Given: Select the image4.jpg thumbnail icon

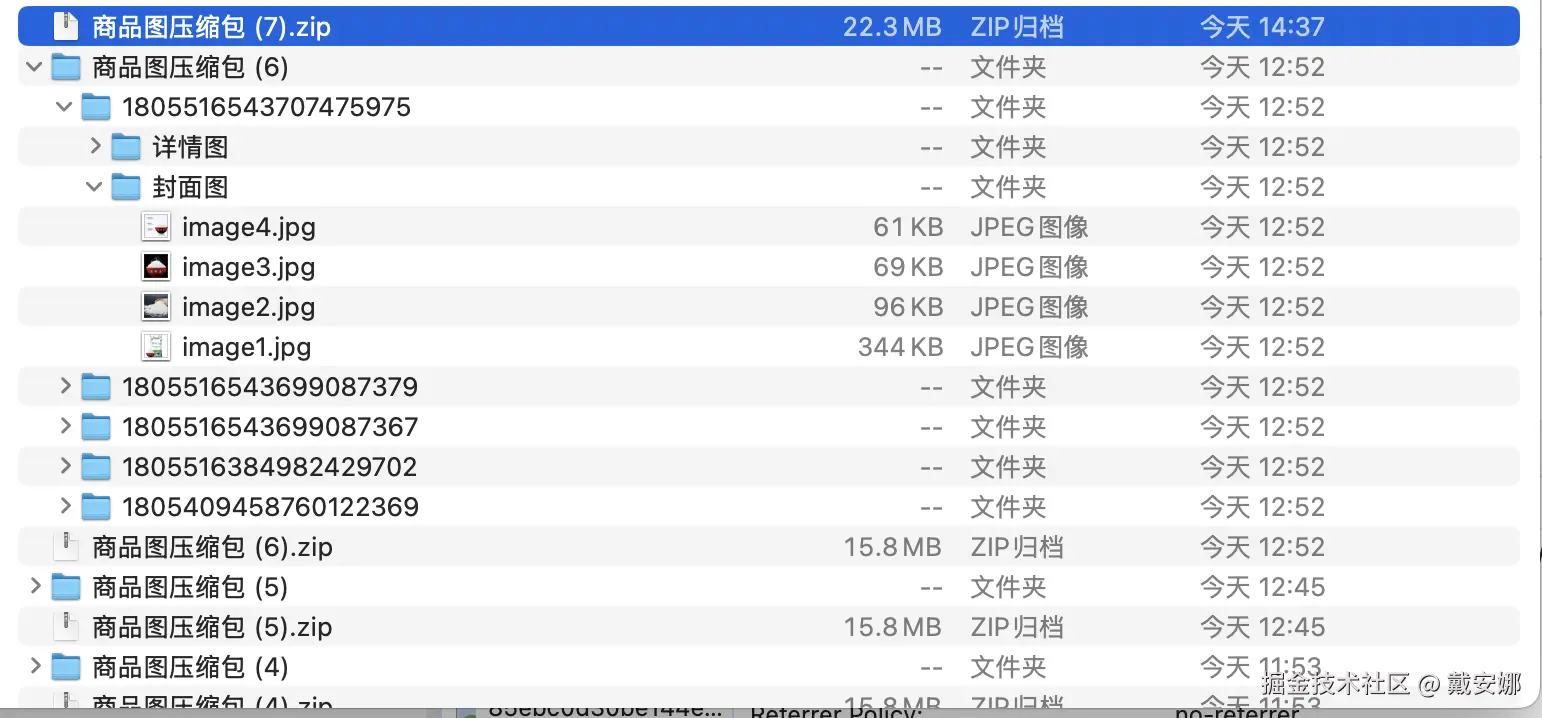Looking at the screenshot, I should coord(156,227).
